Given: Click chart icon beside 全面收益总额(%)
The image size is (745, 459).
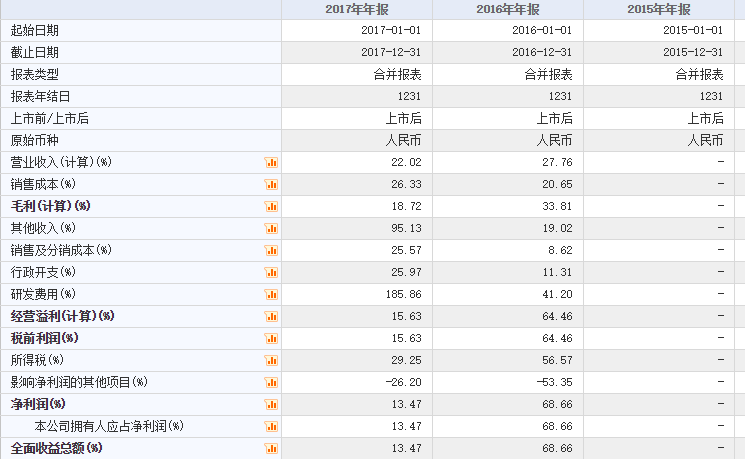Looking at the screenshot, I should click(271, 449).
